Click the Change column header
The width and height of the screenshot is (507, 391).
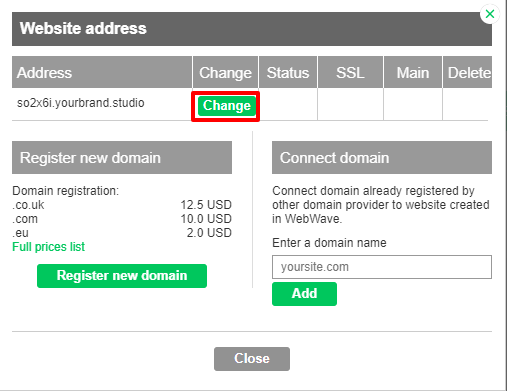click(x=225, y=72)
